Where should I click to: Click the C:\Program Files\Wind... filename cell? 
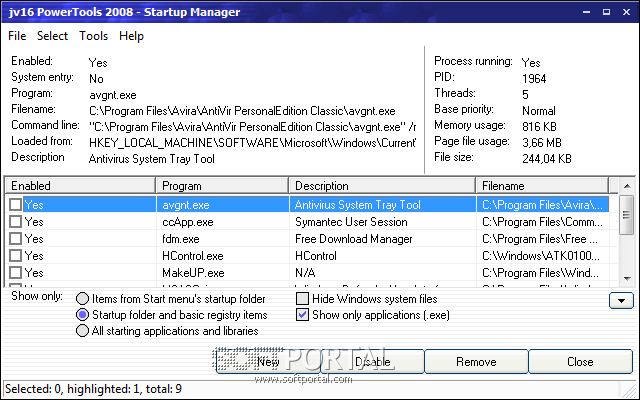542,272
